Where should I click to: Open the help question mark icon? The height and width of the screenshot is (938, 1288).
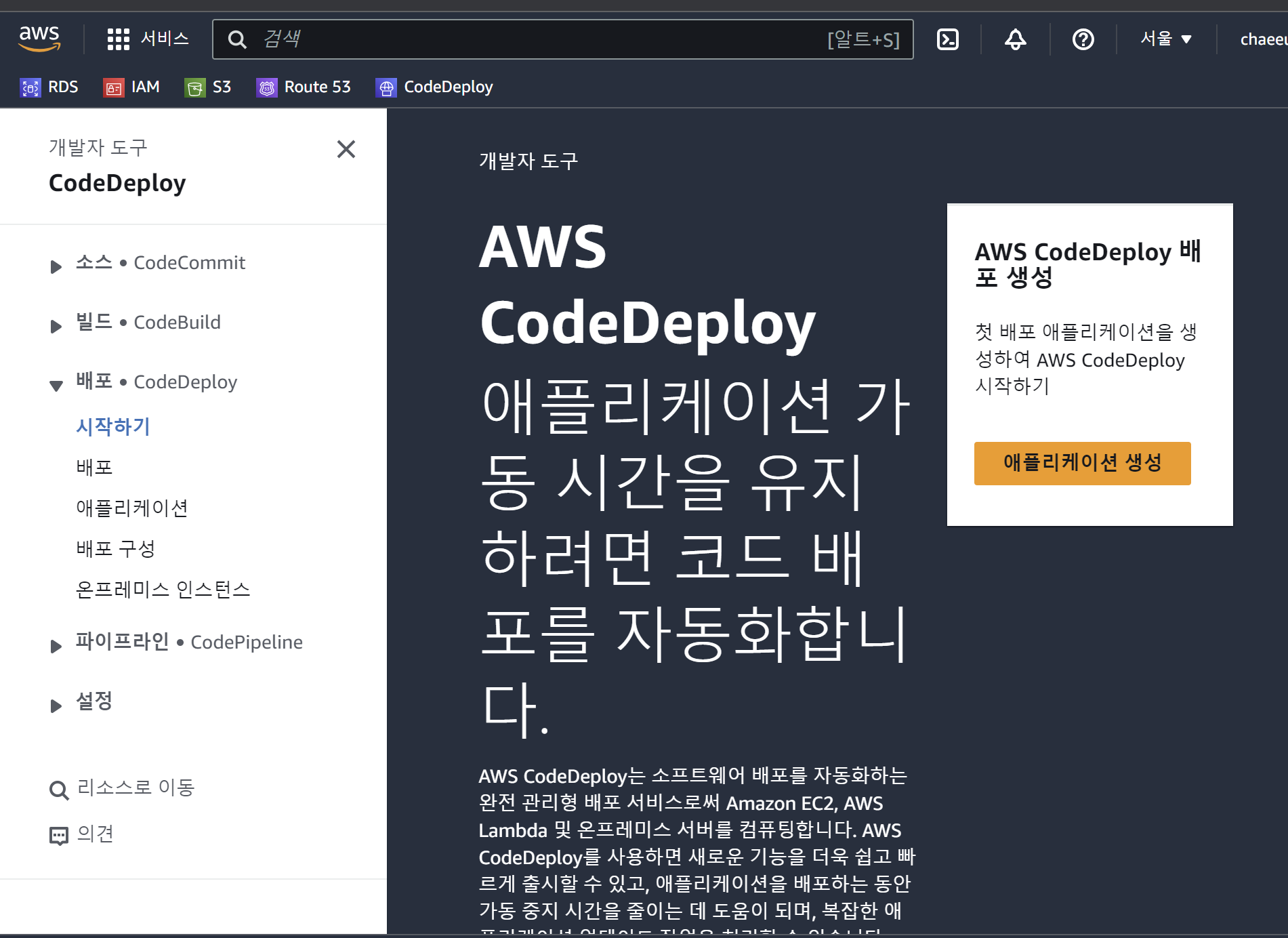coord(1083,39)
